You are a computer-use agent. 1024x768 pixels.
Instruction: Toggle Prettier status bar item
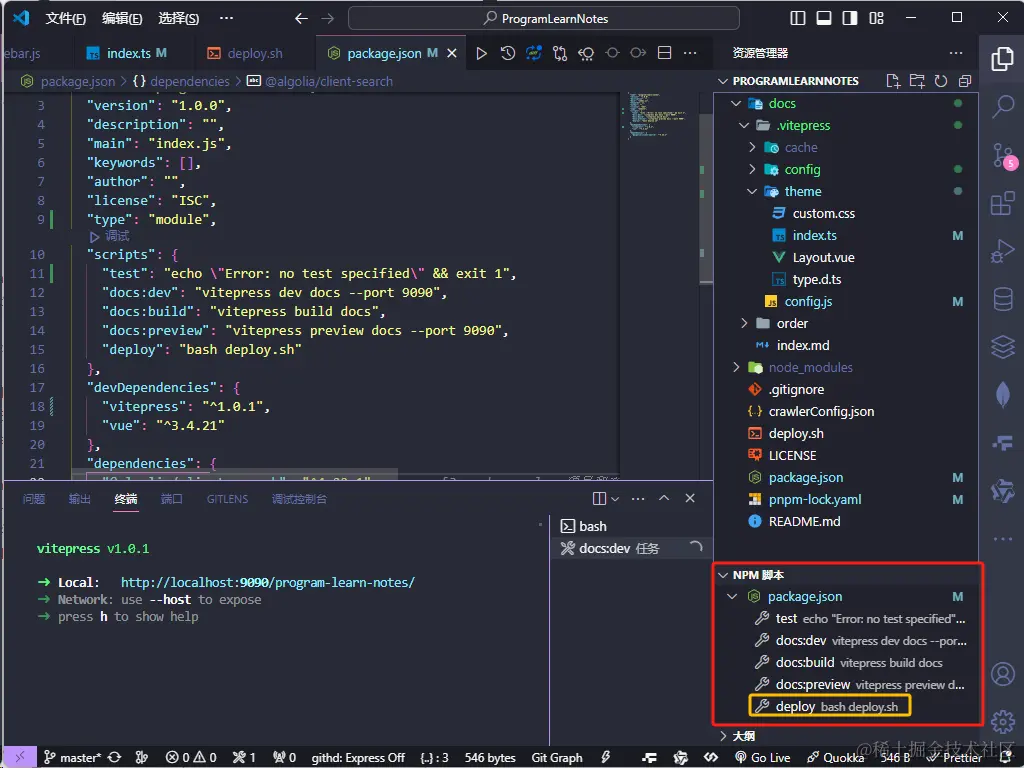pyautogui.click(x=955, y=758)
